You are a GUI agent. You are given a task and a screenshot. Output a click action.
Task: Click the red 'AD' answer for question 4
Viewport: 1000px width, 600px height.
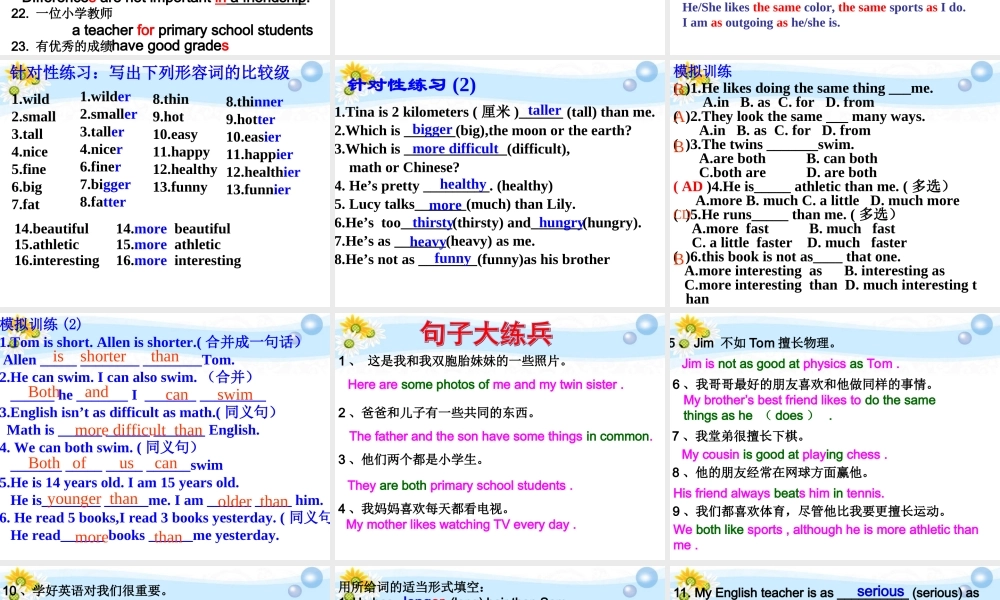click(692, 186)
